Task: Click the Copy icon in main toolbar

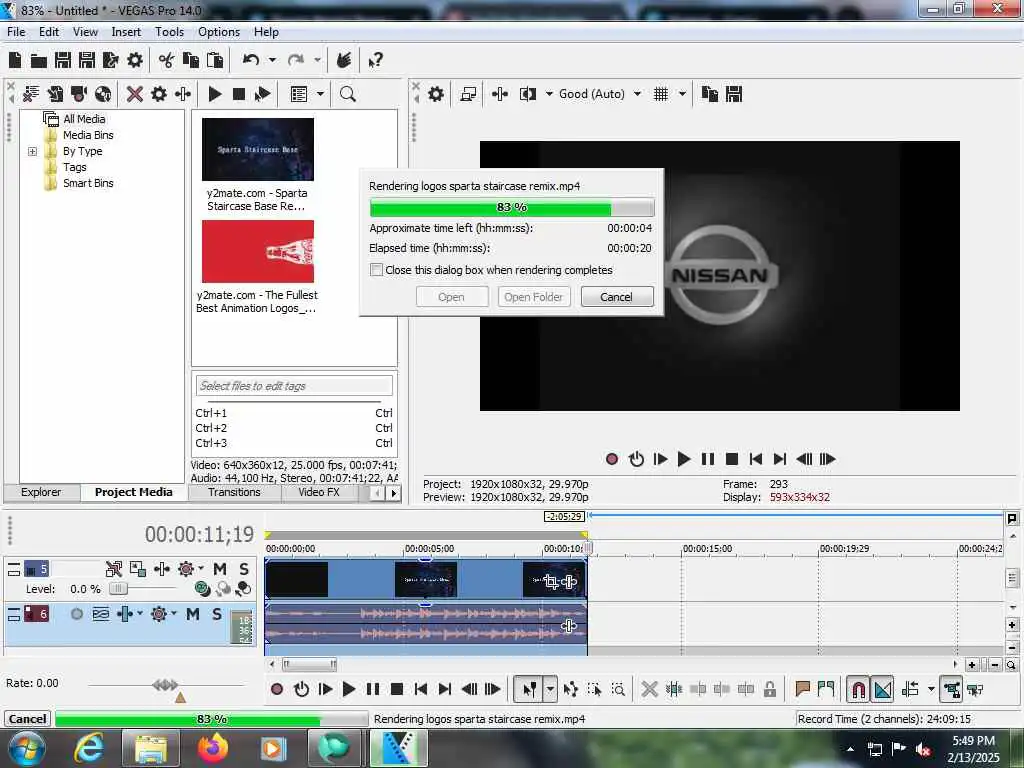Action: [191, 60]
